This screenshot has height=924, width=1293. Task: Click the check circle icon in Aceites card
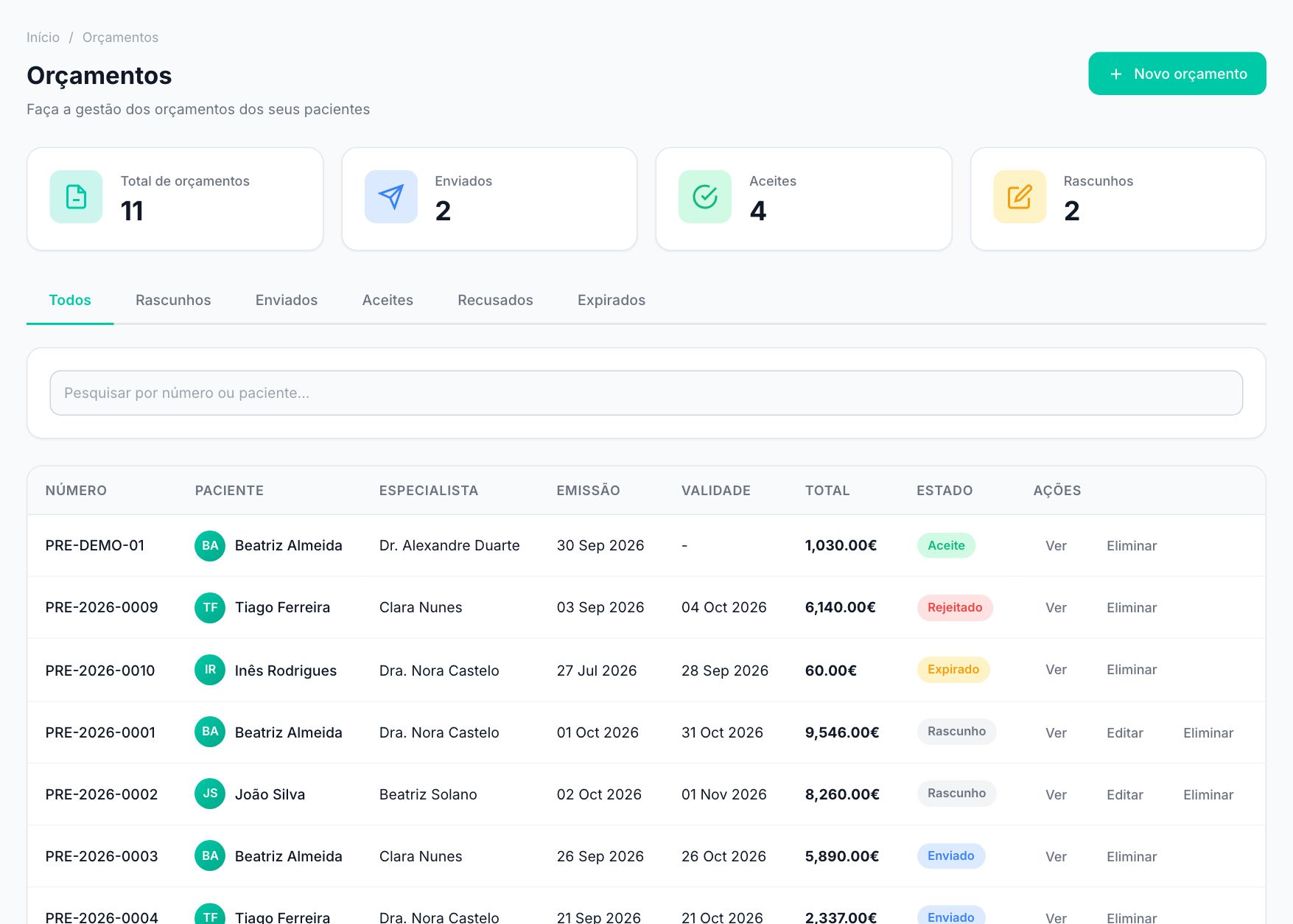pos(705,197)
